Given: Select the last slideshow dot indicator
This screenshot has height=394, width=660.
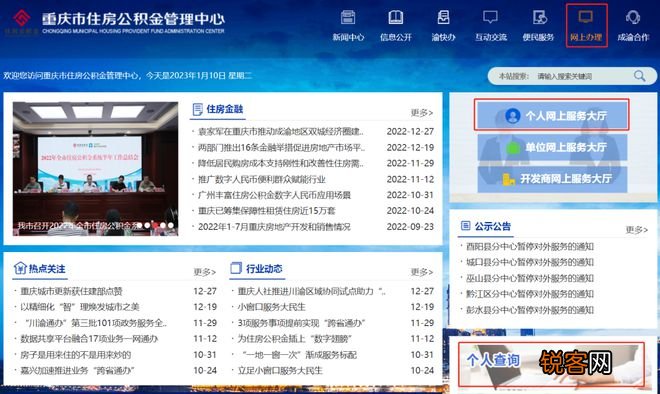Looking at the screenshot, I should click(170, 225).
